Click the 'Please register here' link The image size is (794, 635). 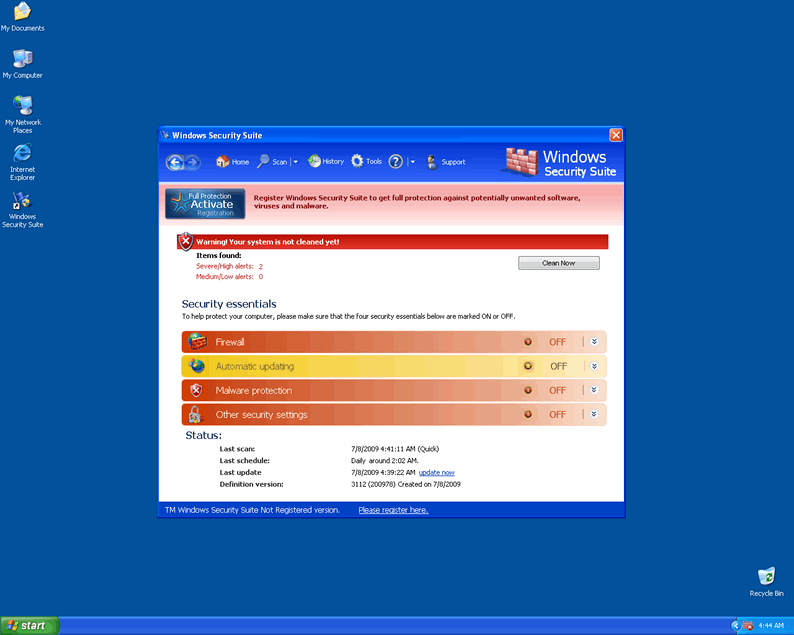tap(393, 510)
